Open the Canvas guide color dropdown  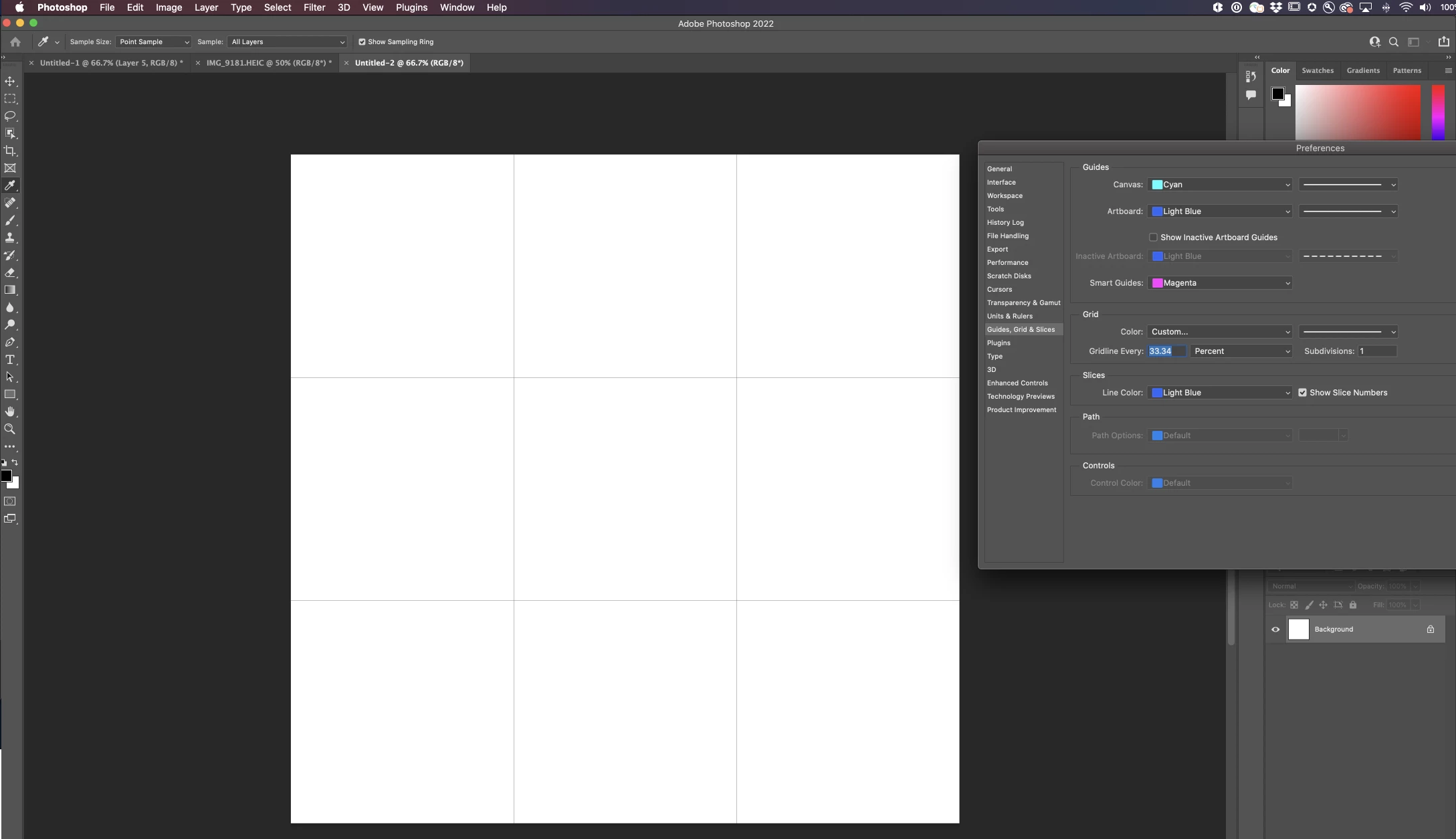[x=1220, y=185]
